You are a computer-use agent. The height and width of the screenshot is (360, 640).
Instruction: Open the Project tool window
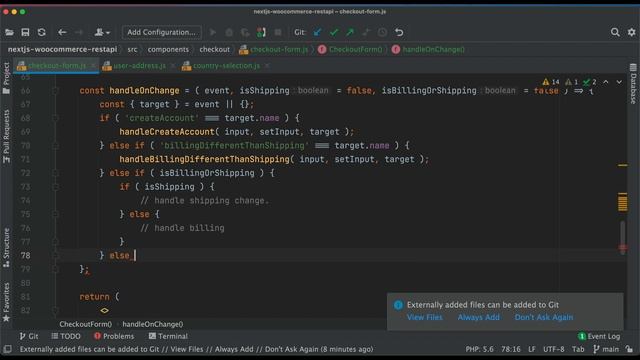[6, 78]
